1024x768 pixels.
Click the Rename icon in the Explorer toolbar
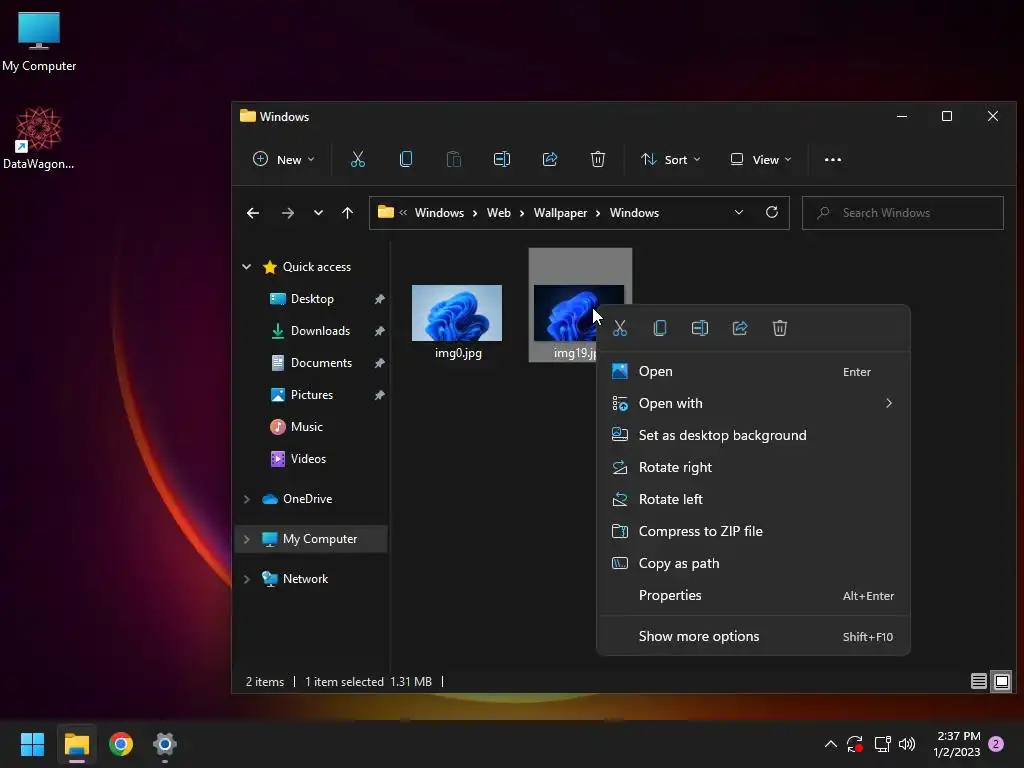point(502,159)
